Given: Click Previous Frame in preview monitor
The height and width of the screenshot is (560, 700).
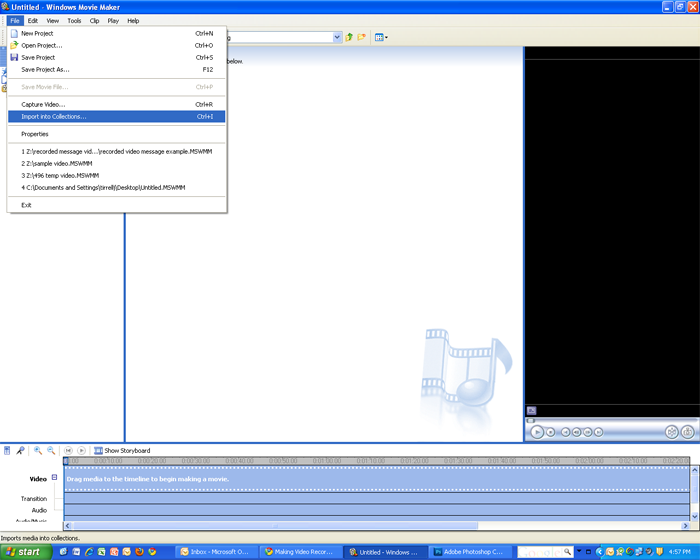Looking at the screenshot, I should click(577, 432).
